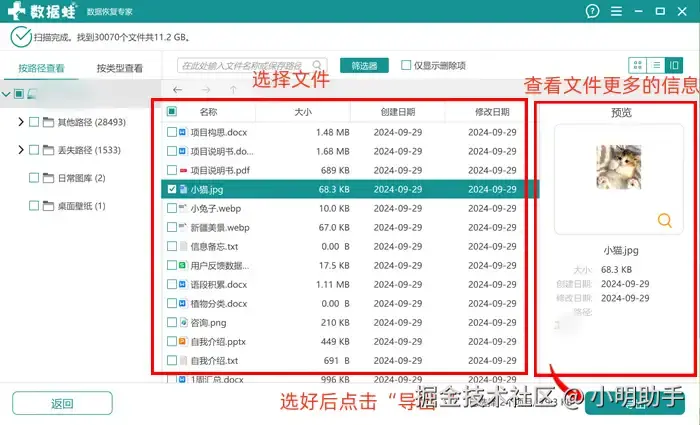Check the 桌面壁纸 folder checkbox
Screen dimensions: 700x425
pyautogui.click(x=34, y=206)
